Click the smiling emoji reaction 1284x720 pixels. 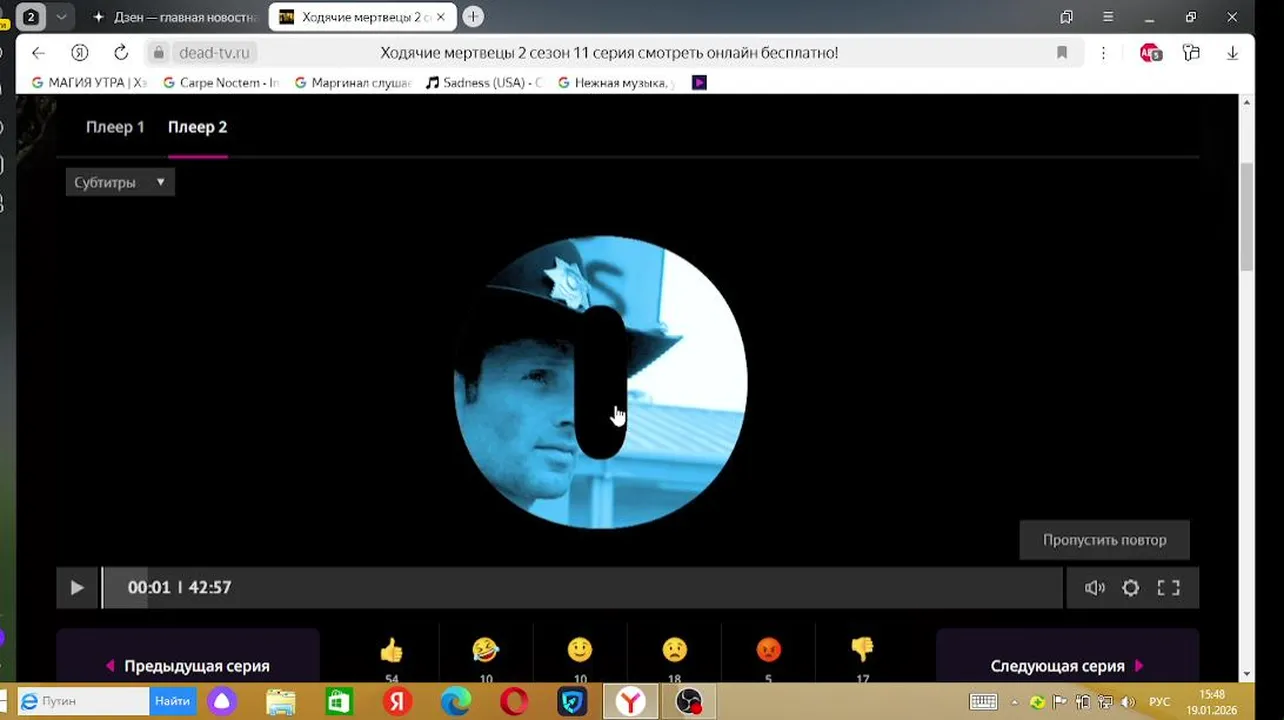[580, 650]
